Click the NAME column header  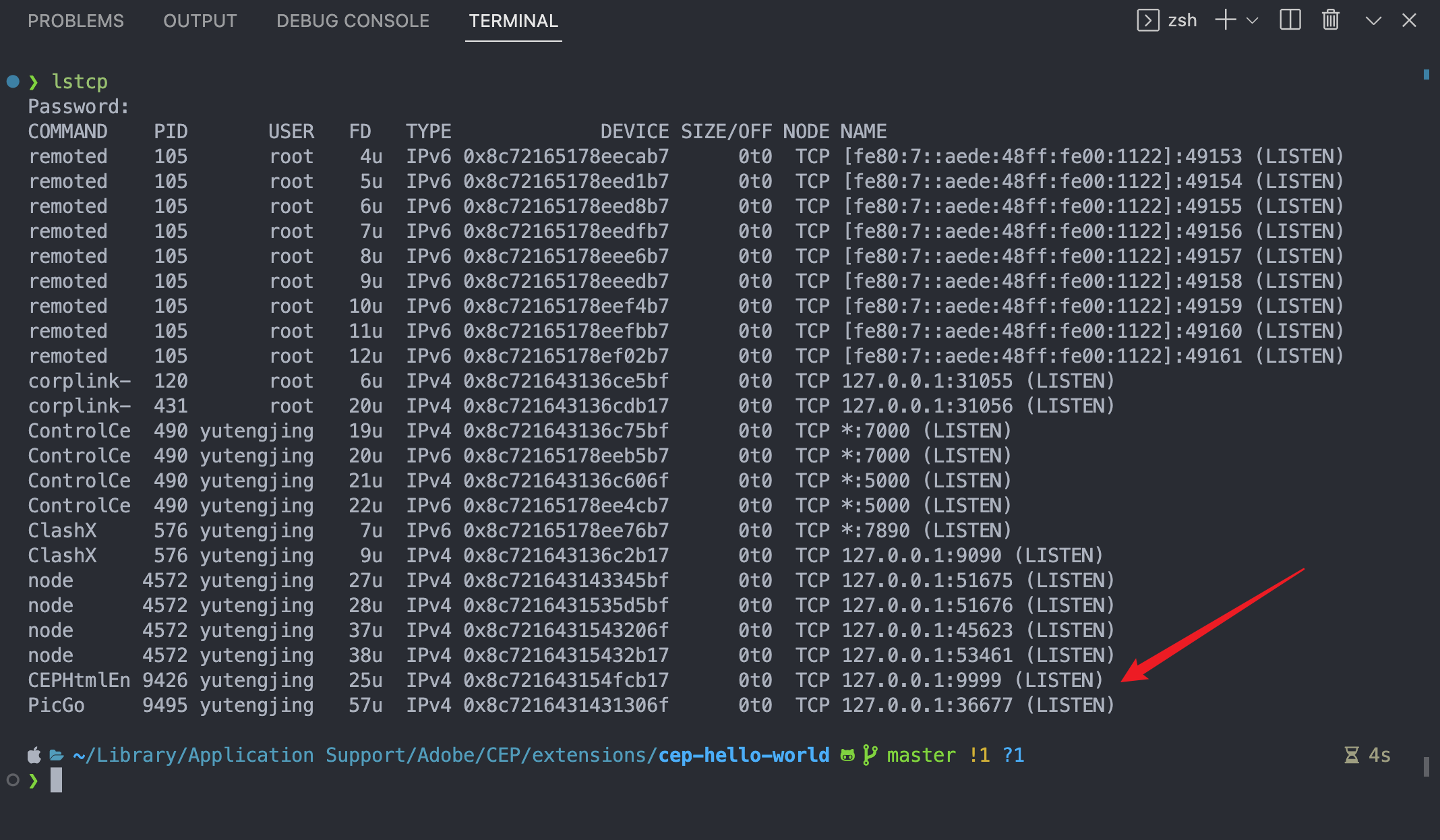864,131
